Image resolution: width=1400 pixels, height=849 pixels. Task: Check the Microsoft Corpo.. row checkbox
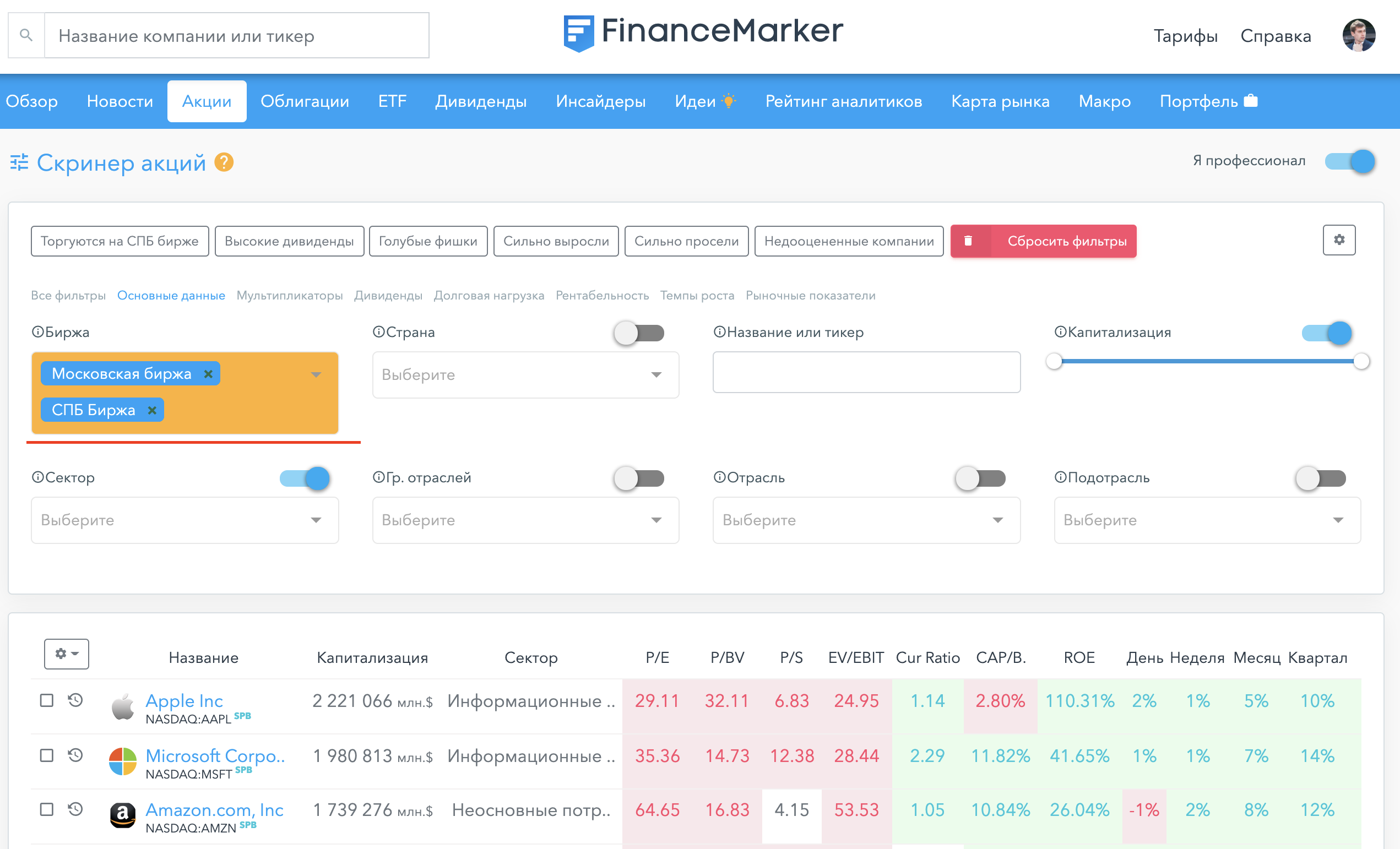(x=47, y=755)
